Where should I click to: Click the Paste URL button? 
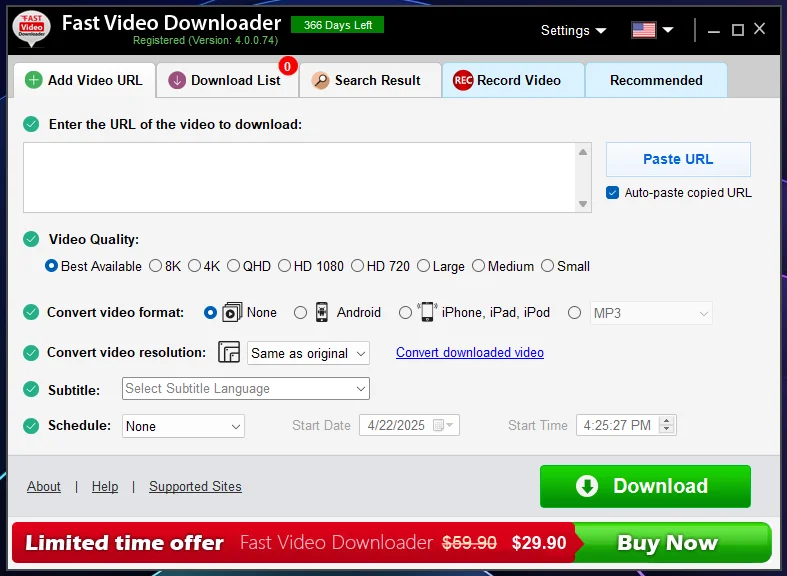pos(678,159)
